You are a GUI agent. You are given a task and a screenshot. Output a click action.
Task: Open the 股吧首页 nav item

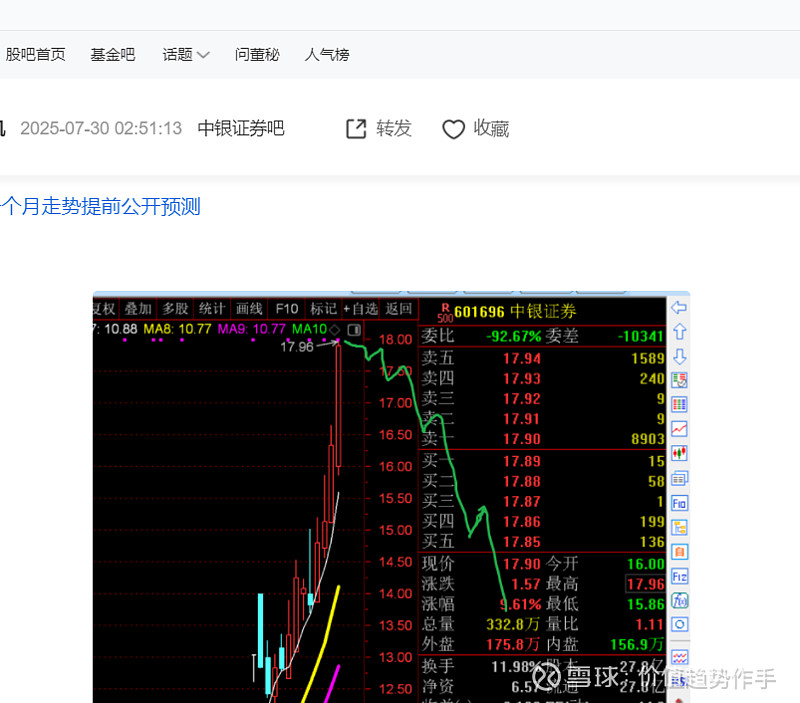point(36,55)
